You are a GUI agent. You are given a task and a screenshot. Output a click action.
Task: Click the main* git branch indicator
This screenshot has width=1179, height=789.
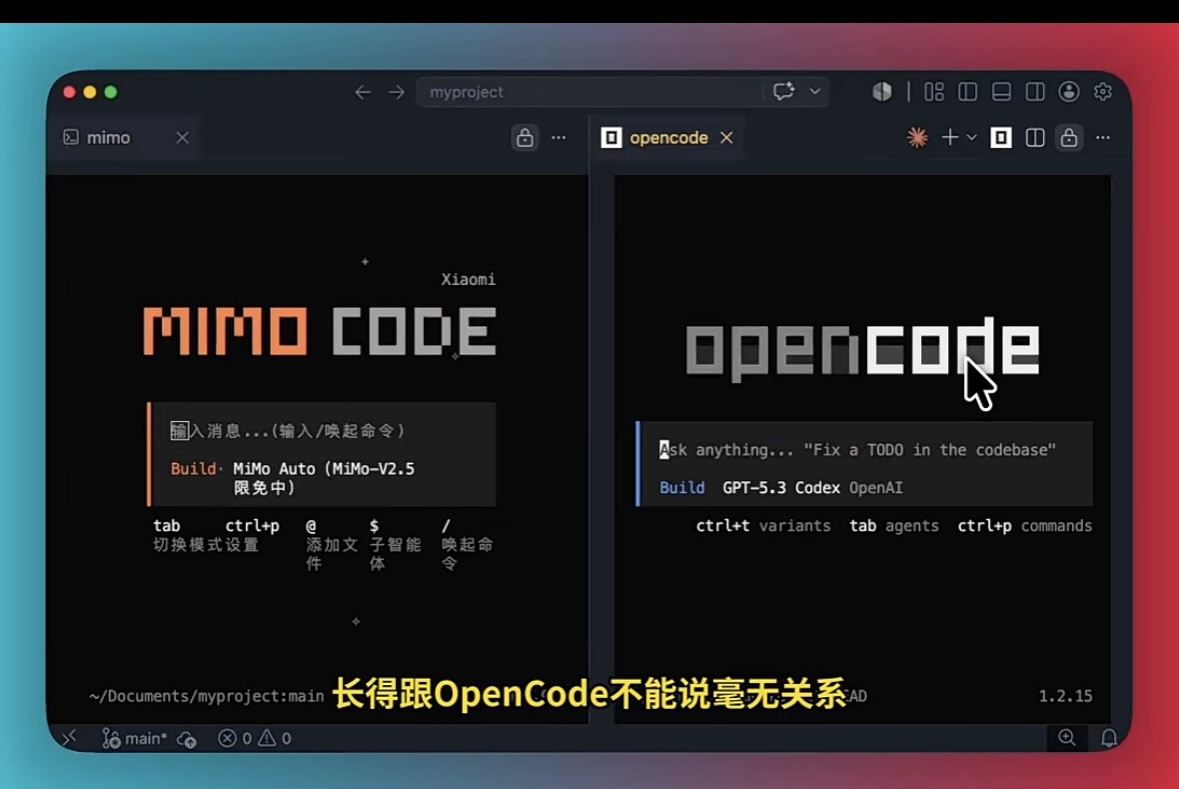tap(134, 739)
